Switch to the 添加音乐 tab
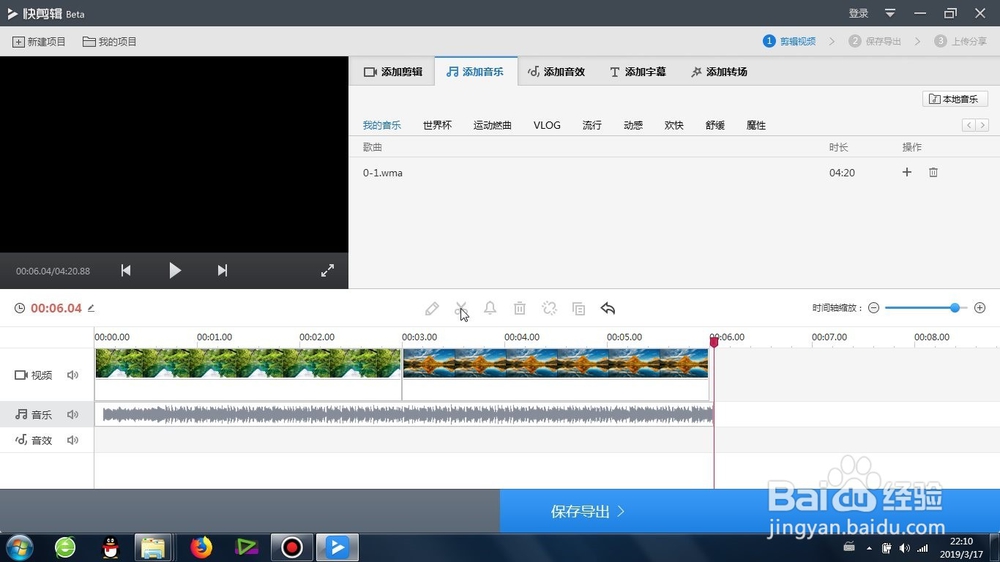Viewport: 1000px width, 562px height. click(475, 71)
